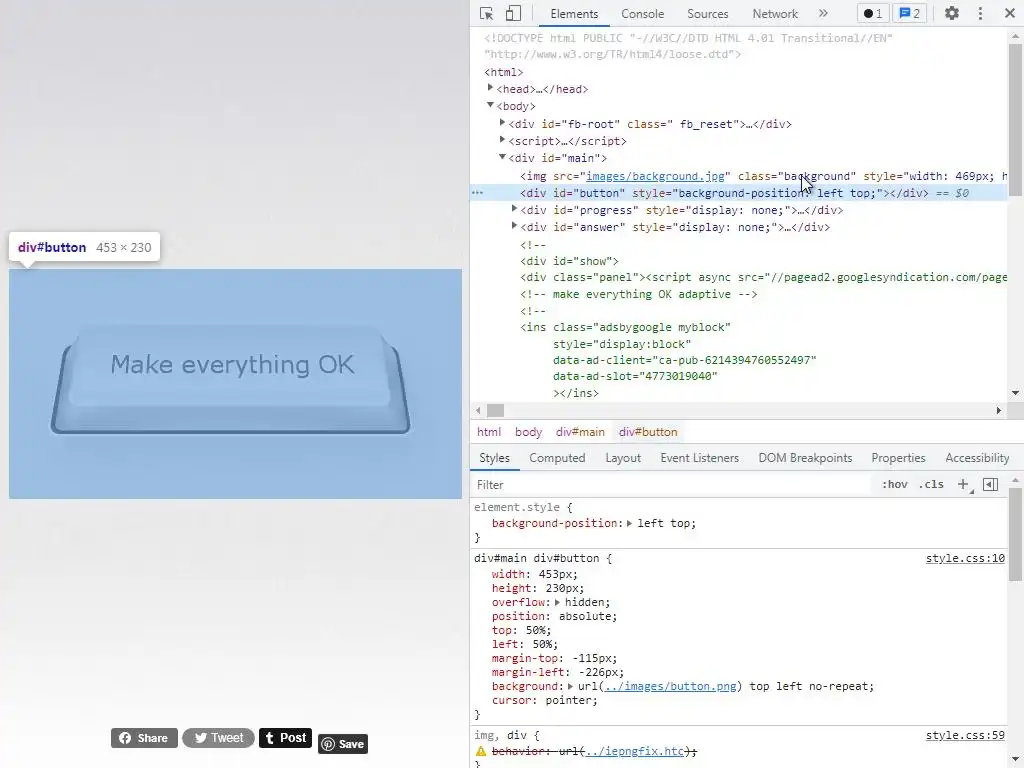Toggle the :hov element state button
This screenshot has height=768, width=1024.
point(895,485)
